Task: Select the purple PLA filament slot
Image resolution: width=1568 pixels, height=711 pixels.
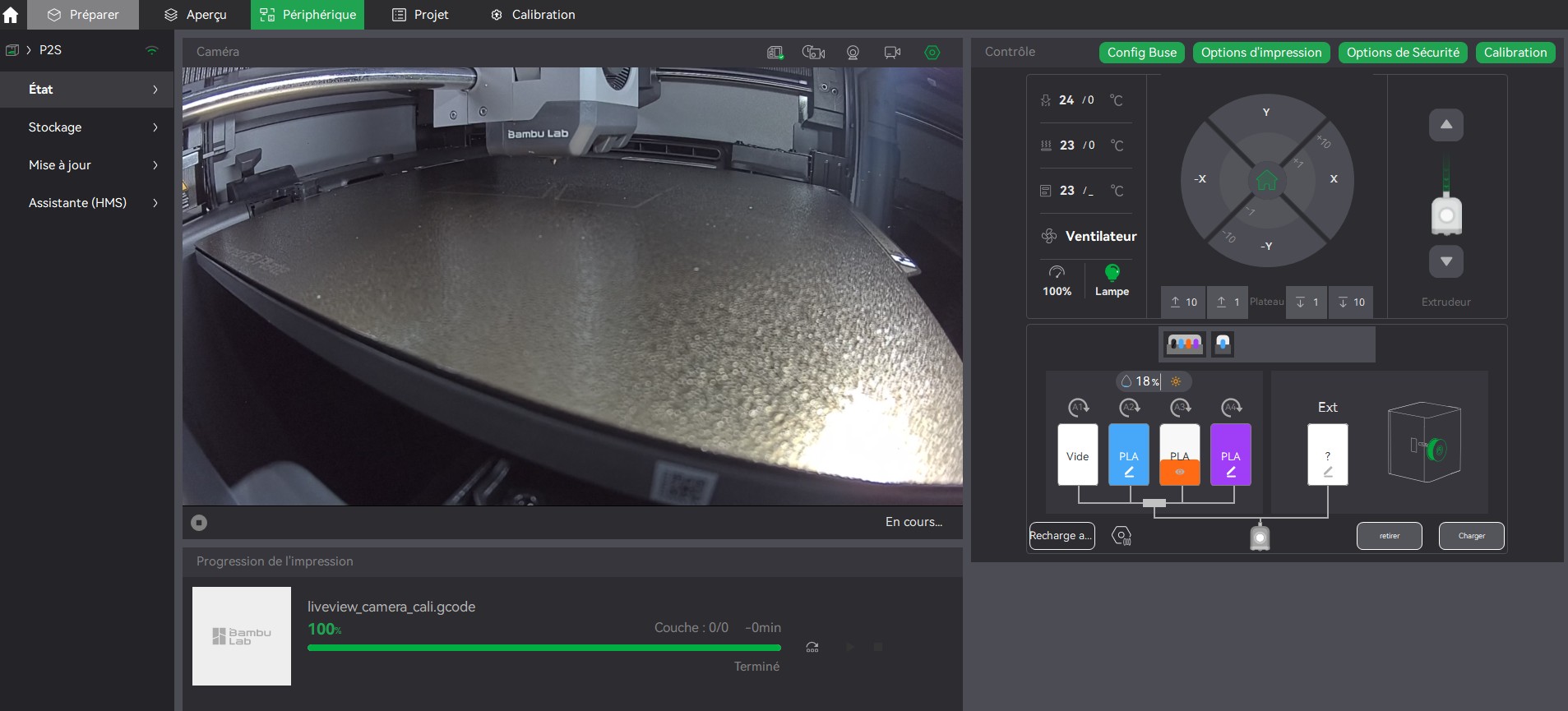Action: 1230,455
